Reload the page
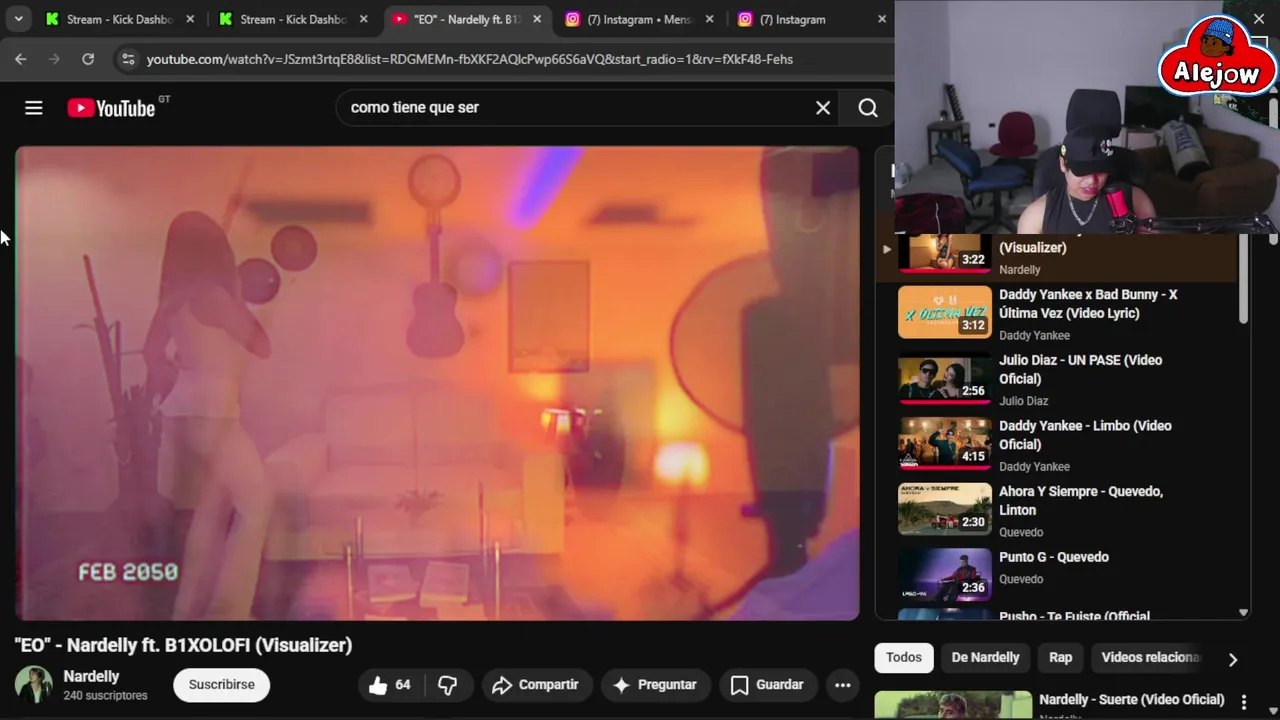 click(88, 59)
